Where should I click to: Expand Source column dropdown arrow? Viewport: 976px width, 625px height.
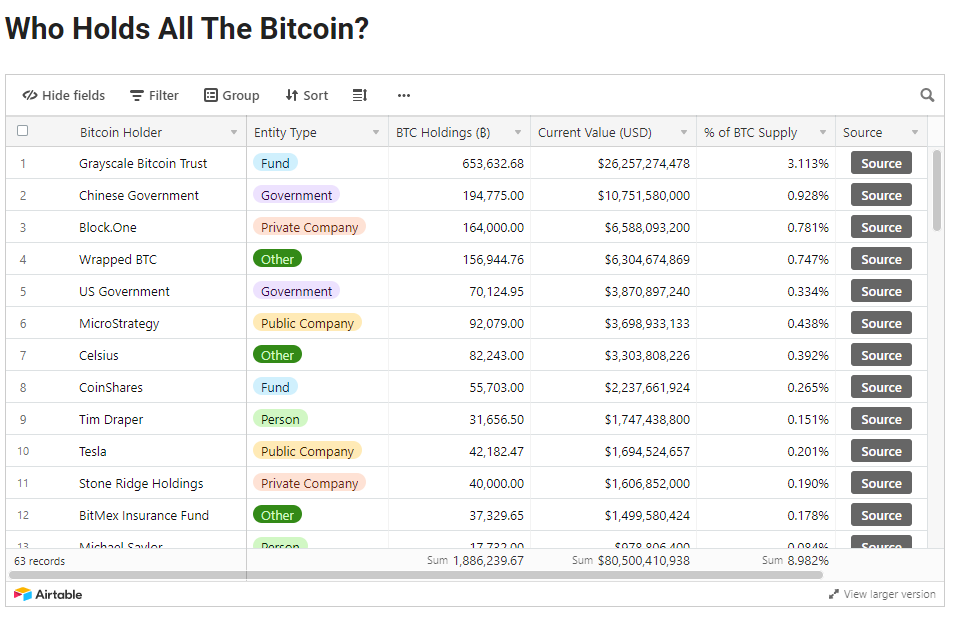[x=915, y=133]
